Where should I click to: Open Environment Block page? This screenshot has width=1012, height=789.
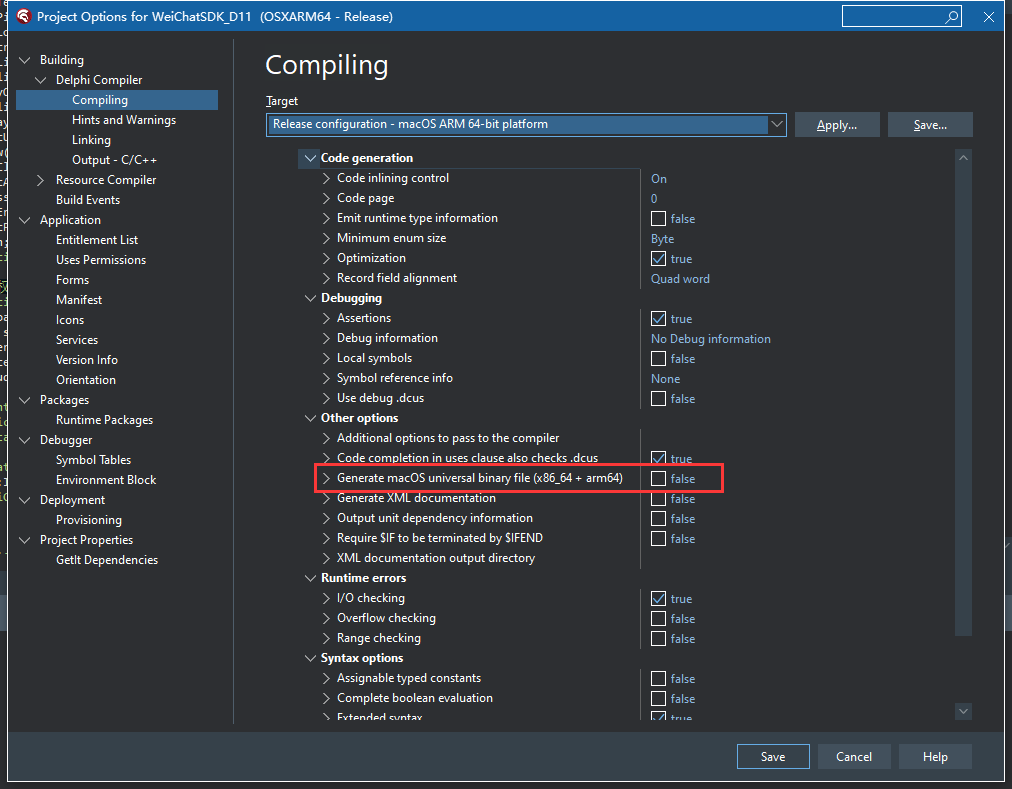click(x=106, y=480)
